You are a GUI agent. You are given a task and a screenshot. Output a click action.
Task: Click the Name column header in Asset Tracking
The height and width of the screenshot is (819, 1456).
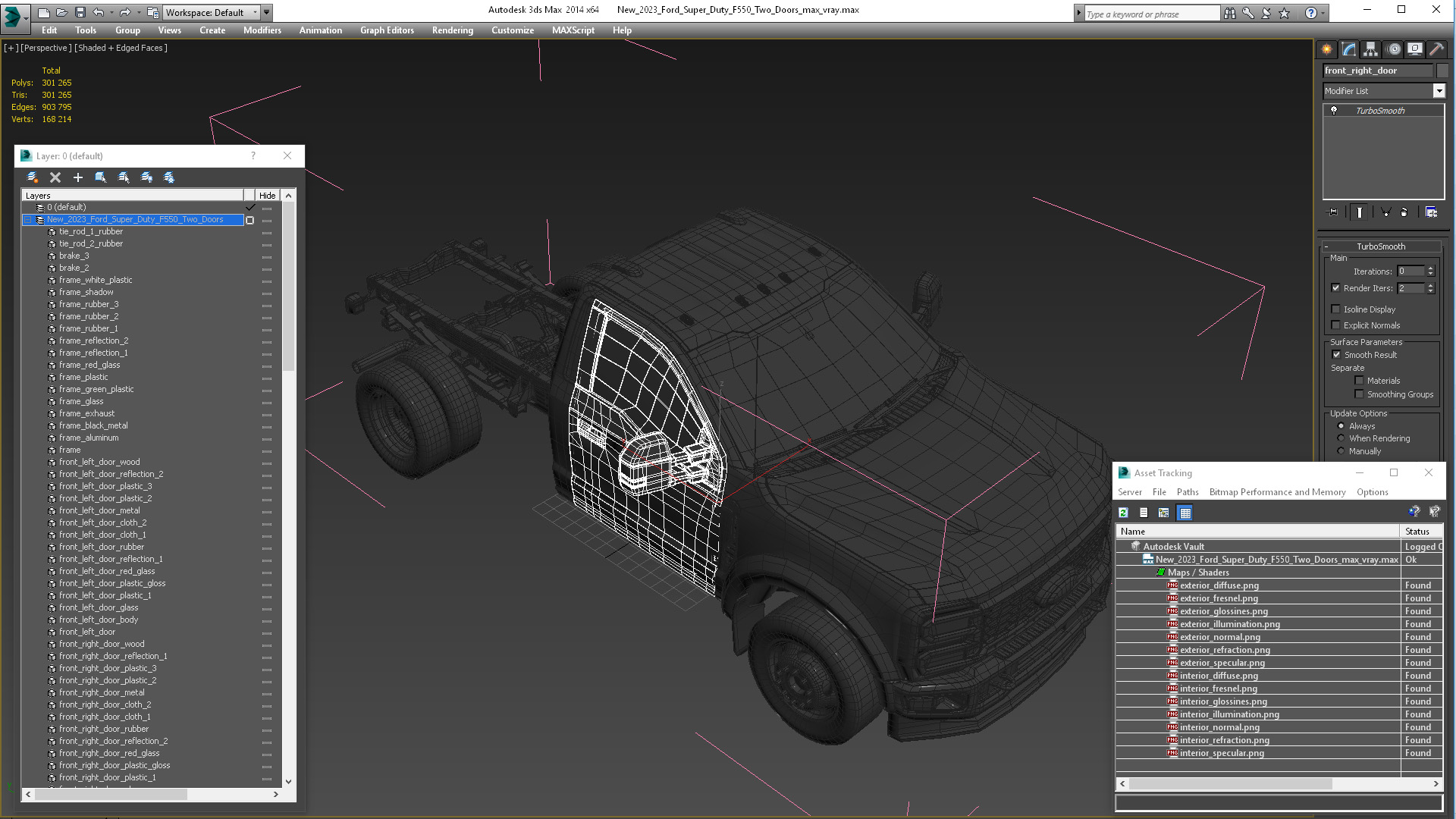click(x=1257, y=532)
